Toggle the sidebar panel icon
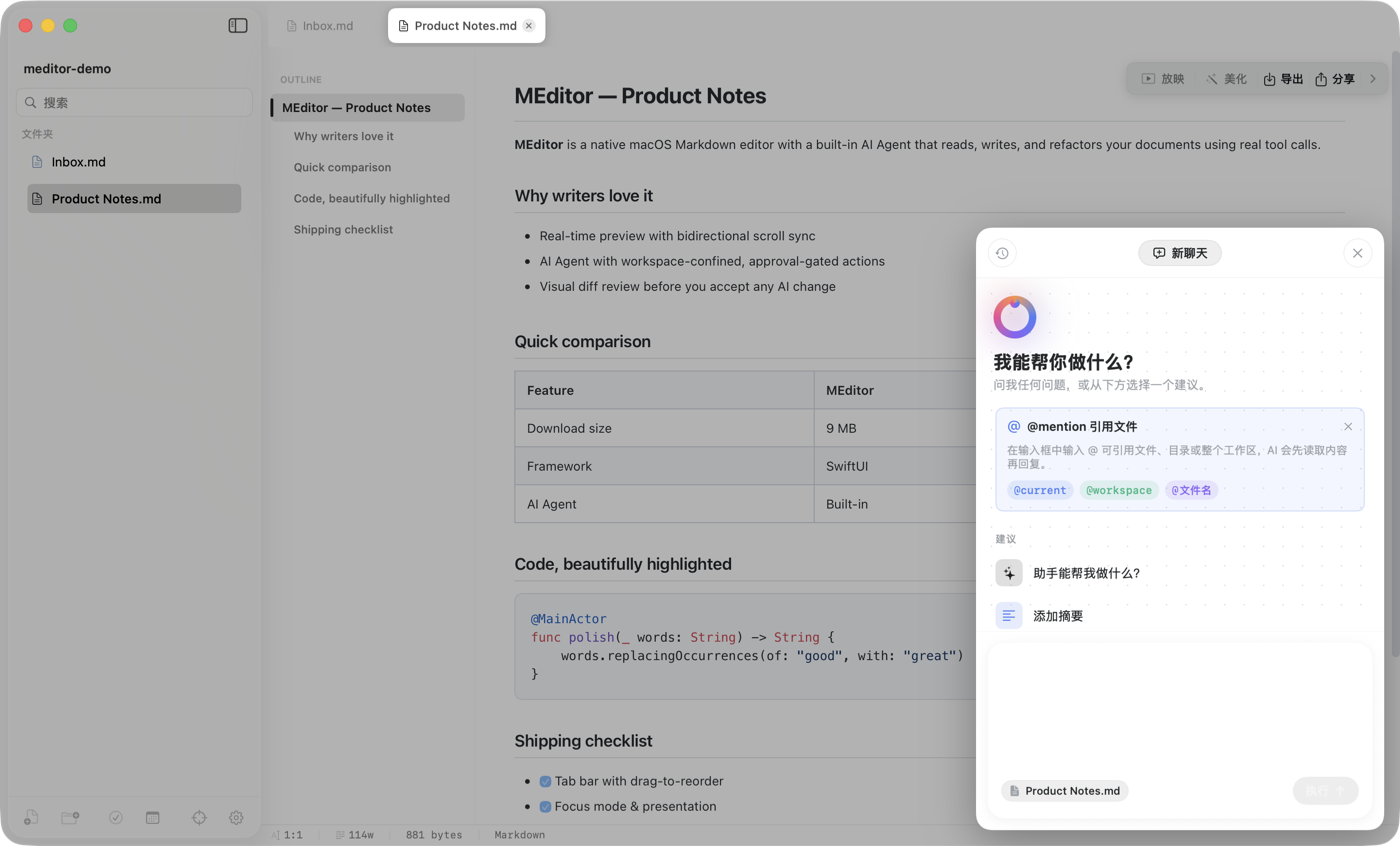Viewport: 1400px width, 846px height. (238, 26)
